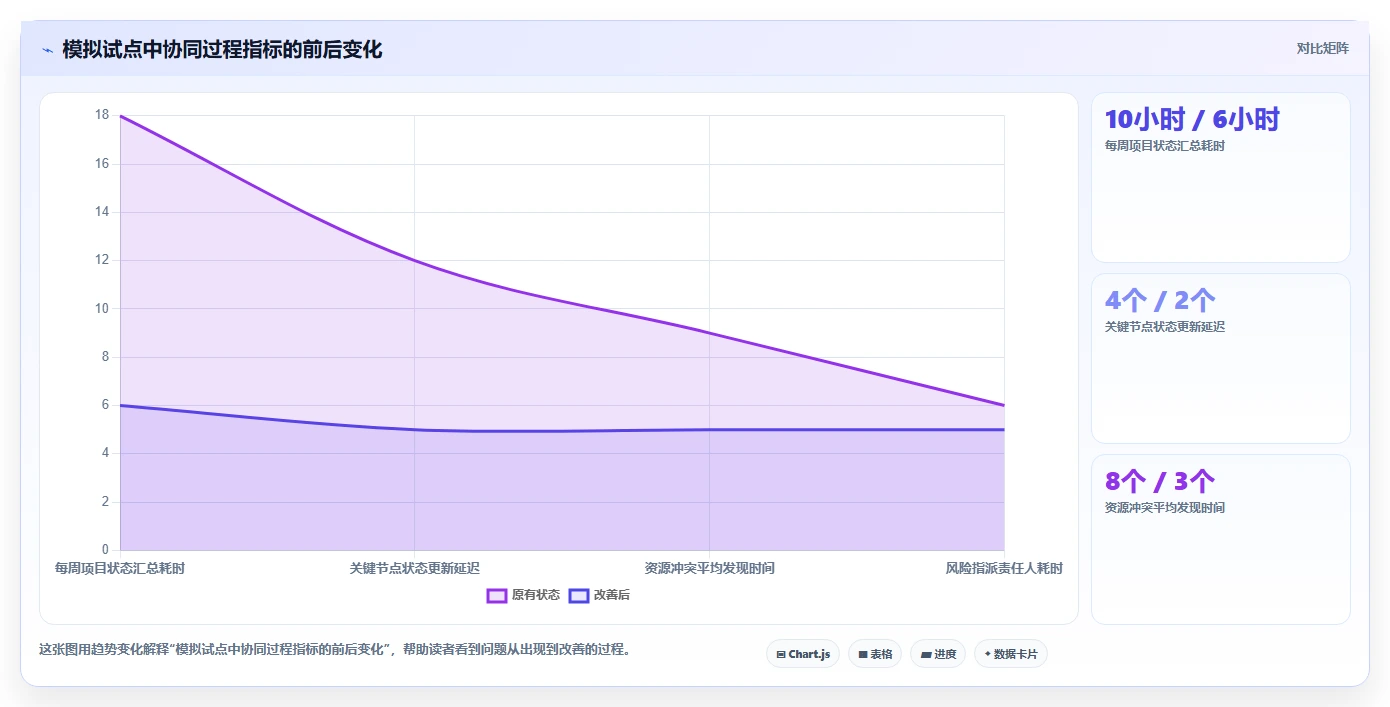Select the 表格 tag pill
The height and width of the screenshot is (707, 1390).
pyautogui.click(x=875, y=654)
